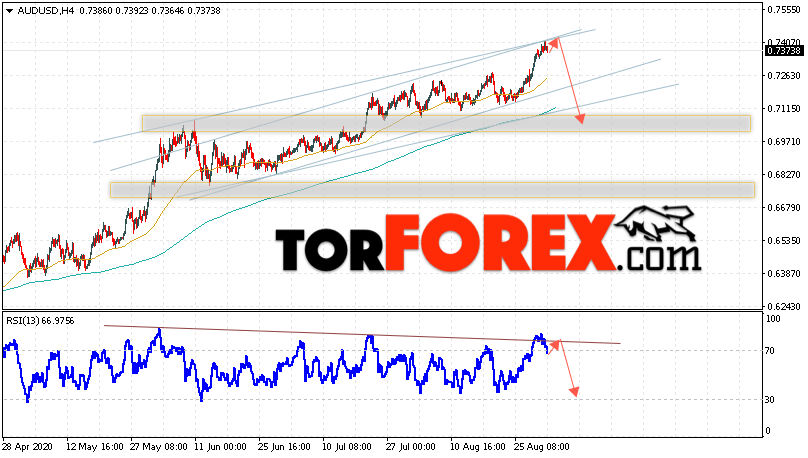Select the AUDUSD,H4 symbol title text
The image size is (808, 458).
(x=46, y=11)
